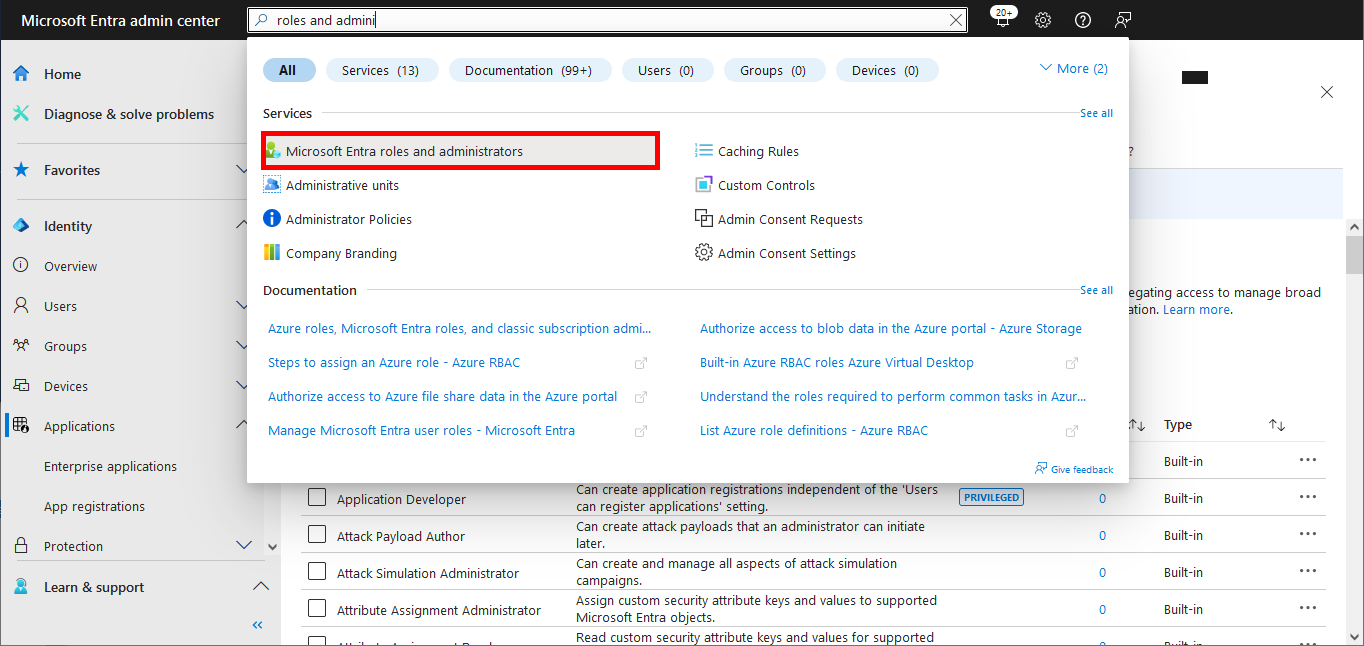Screen dimensions: 1364x646
Task: Open the help question mark menu
Action: [x=1082, y=20]
